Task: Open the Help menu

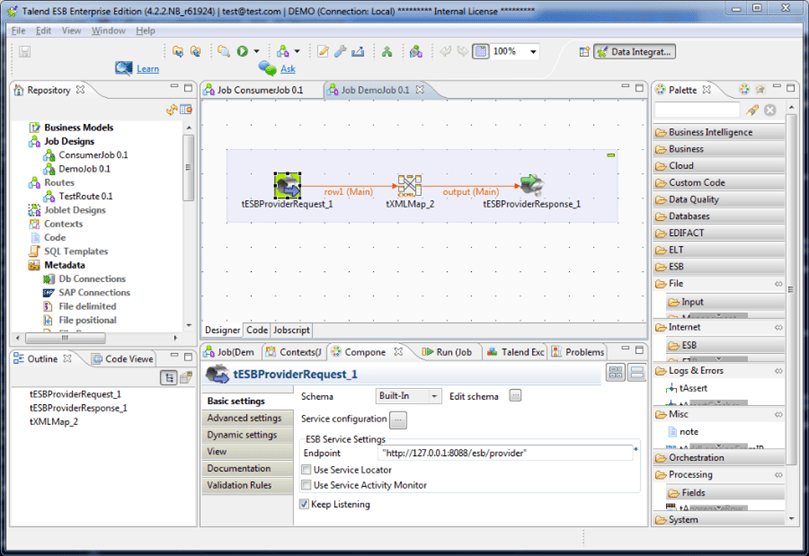Action: click(145, 30)
